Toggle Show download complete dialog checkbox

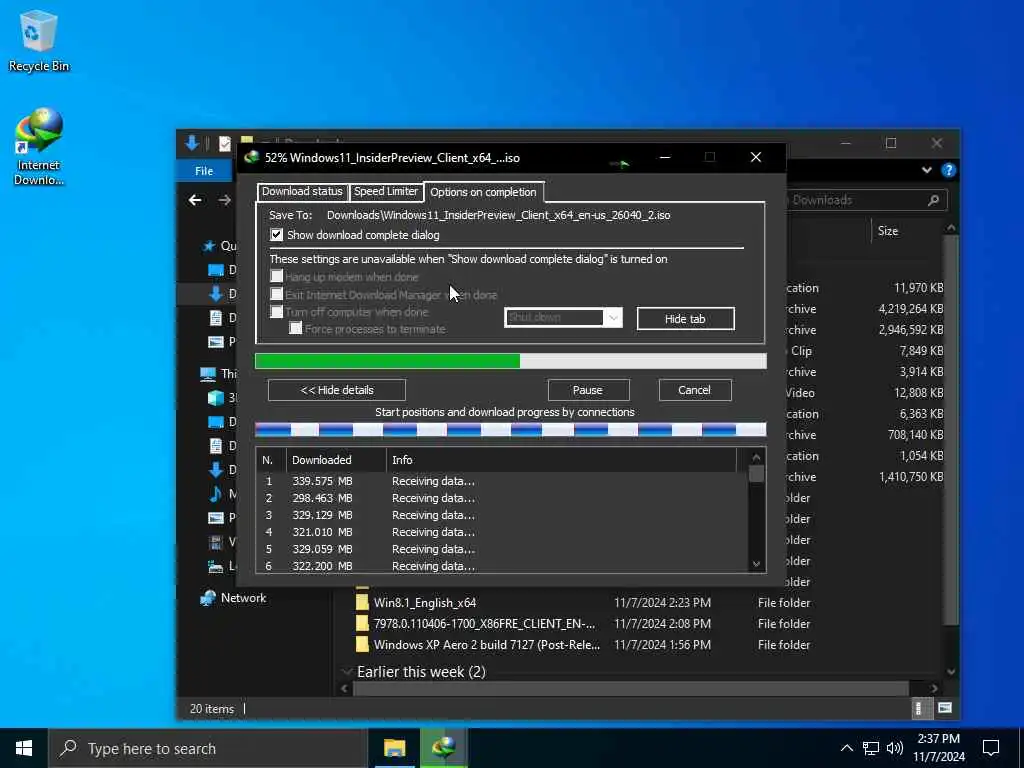pos(276,234)
